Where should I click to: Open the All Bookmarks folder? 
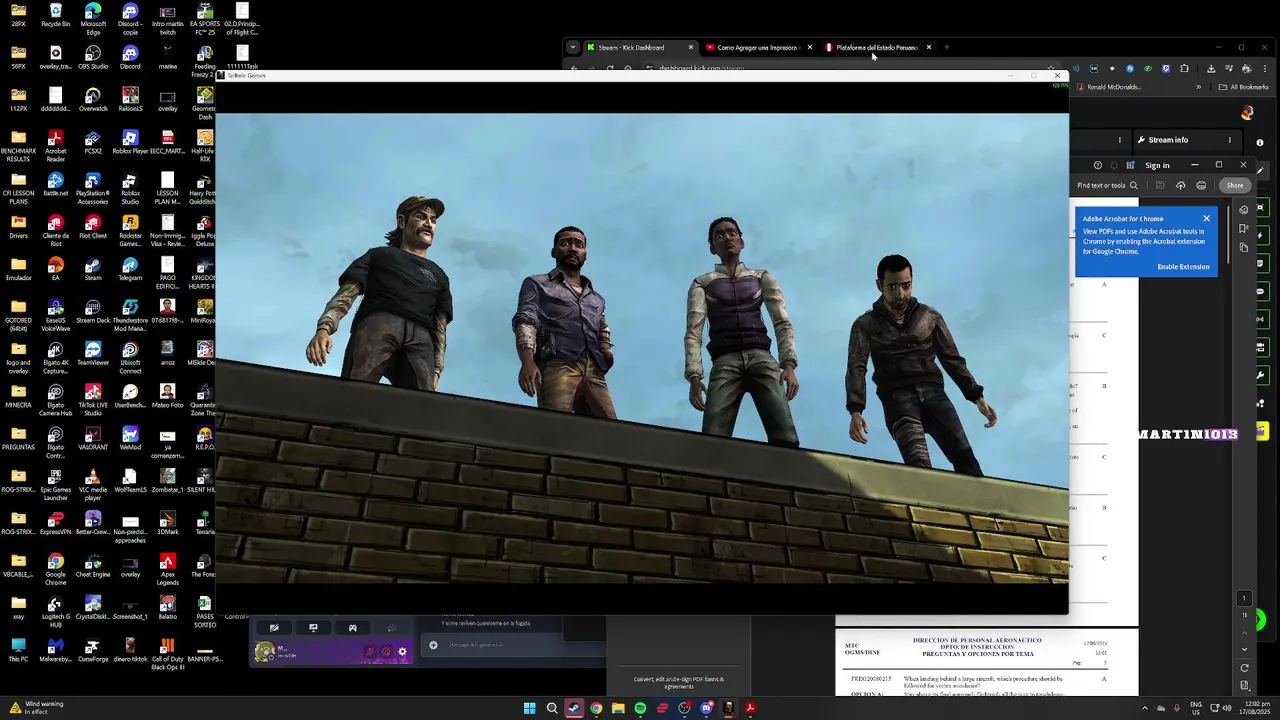point(1243,87)
